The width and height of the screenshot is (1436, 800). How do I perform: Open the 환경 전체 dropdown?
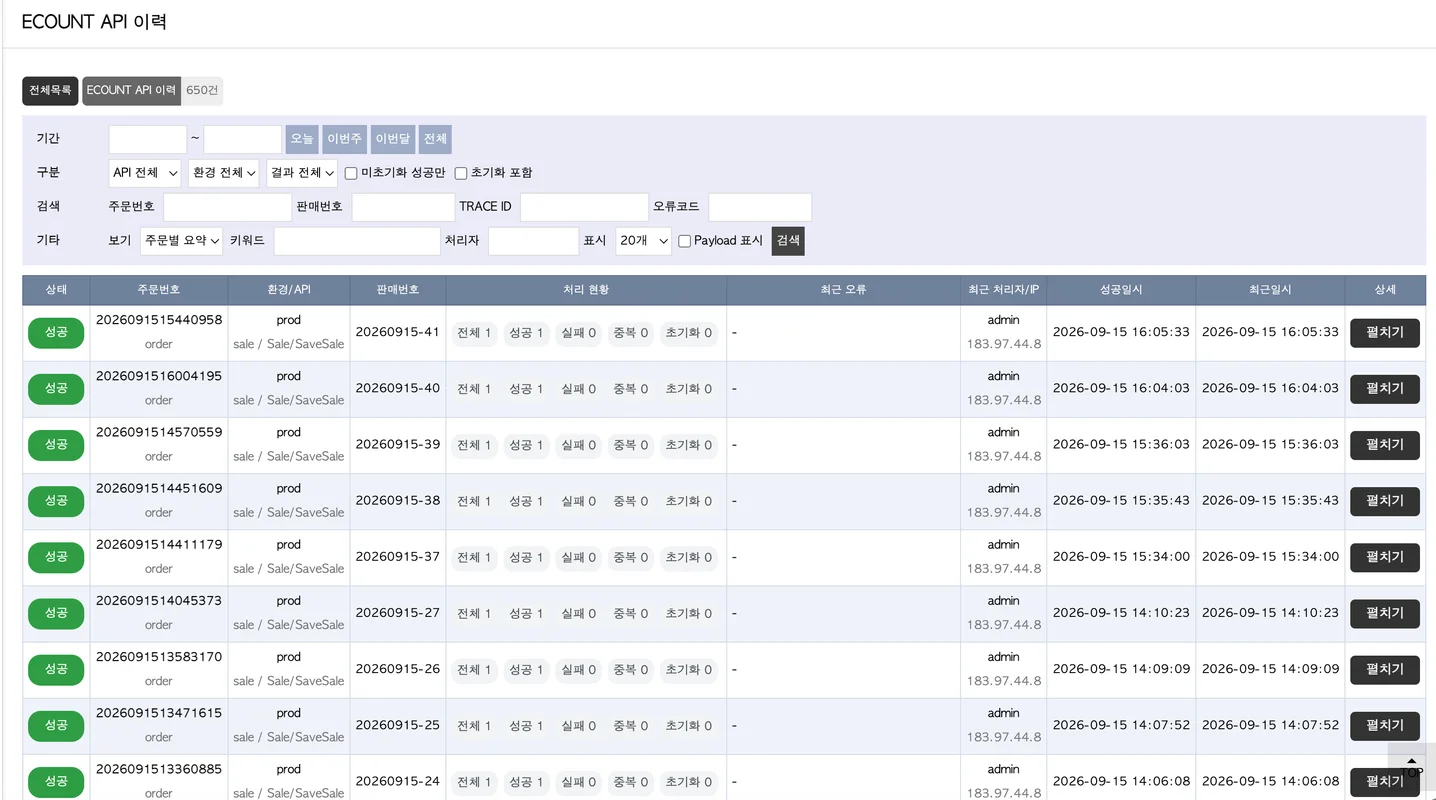click(x=224, y=173)
